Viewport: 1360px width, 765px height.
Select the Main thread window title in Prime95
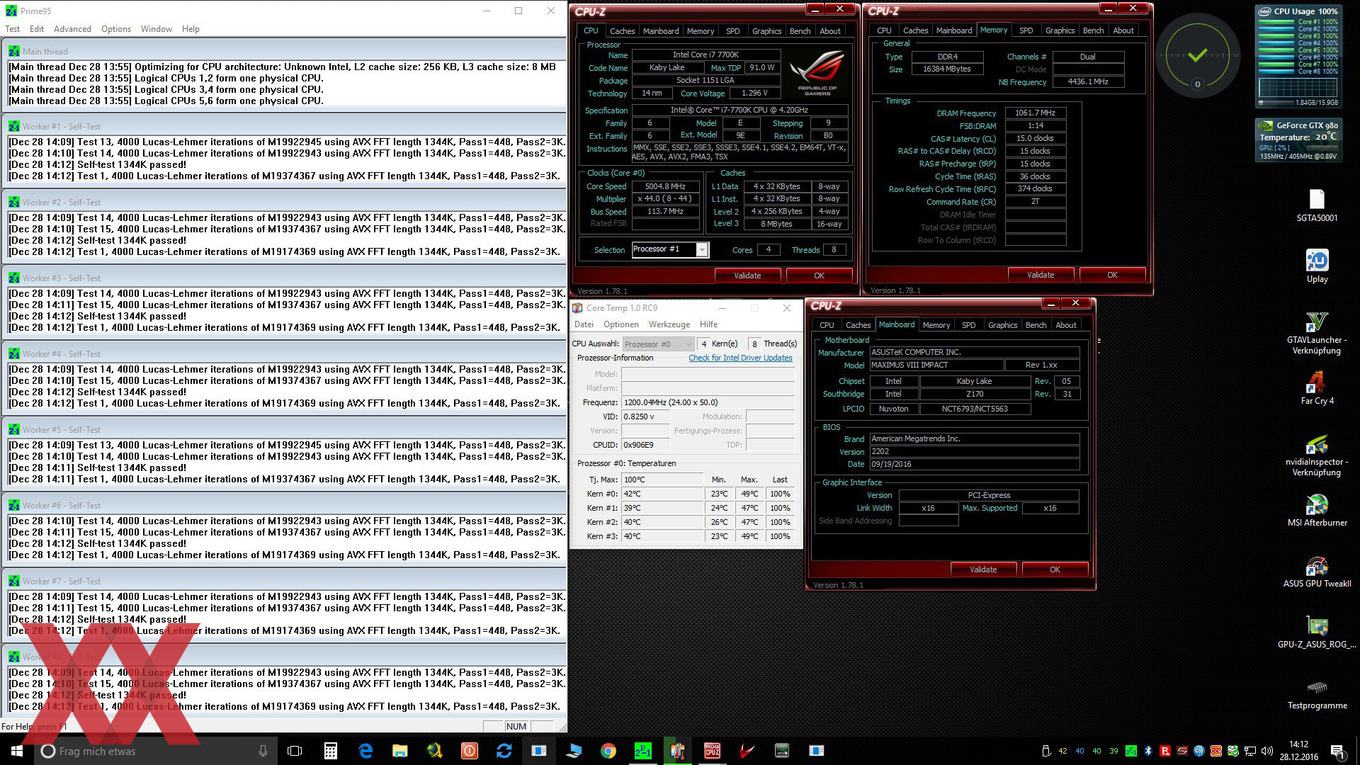45,52
